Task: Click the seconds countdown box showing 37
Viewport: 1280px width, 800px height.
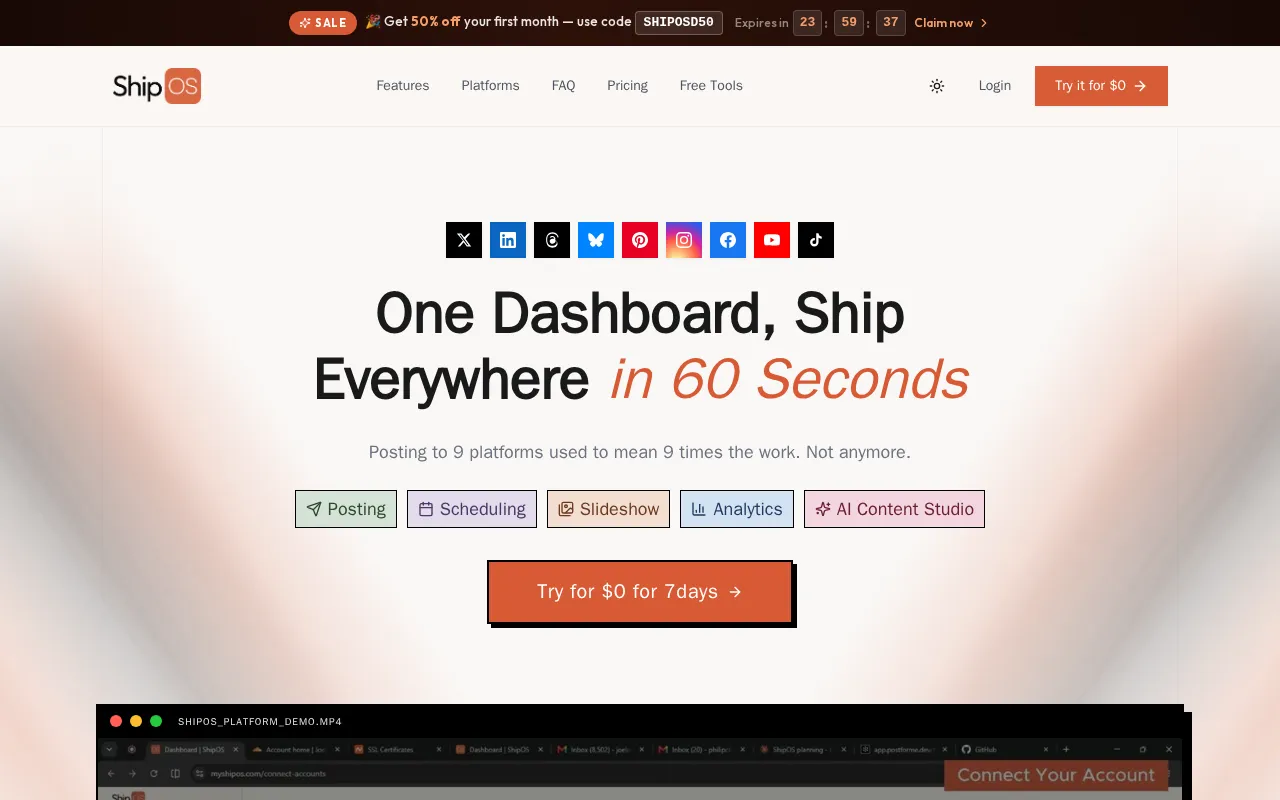Action: pyautogui.click(x=891, y=22)
